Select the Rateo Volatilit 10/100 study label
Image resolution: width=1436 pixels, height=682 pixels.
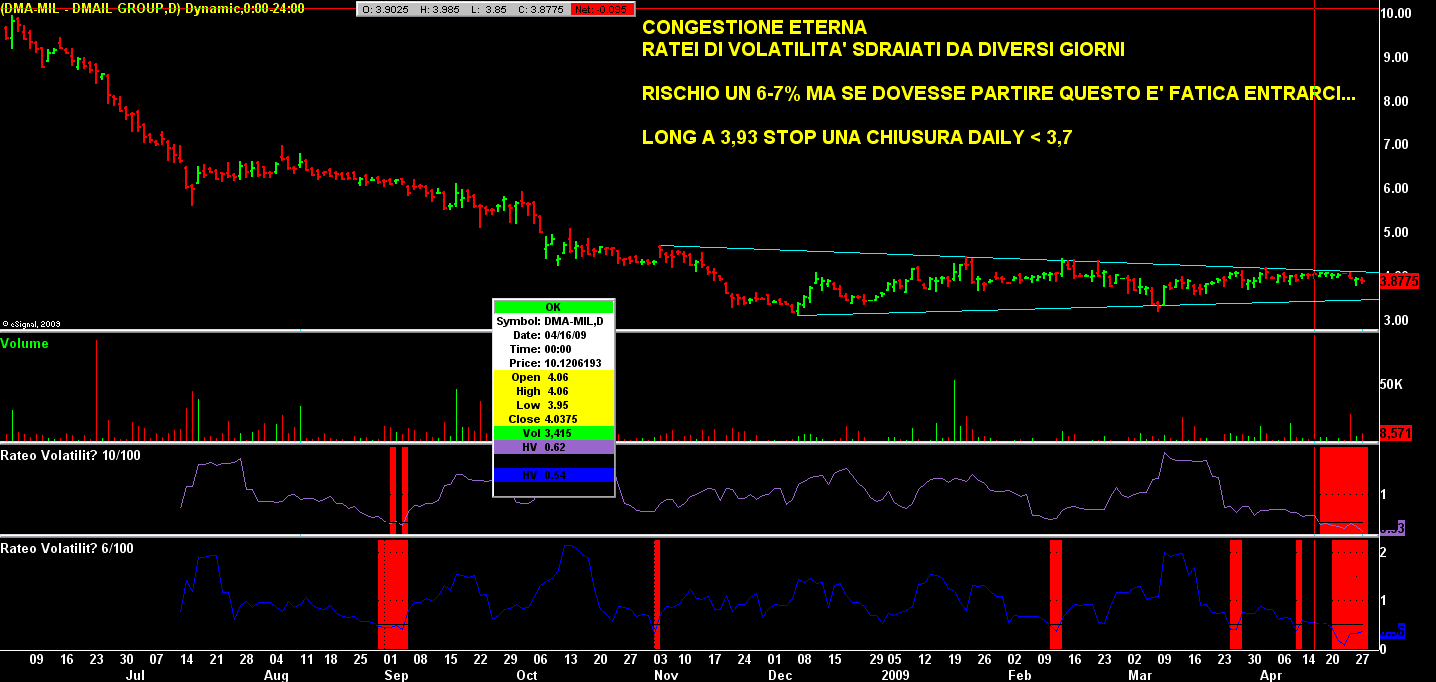(67, 455)
